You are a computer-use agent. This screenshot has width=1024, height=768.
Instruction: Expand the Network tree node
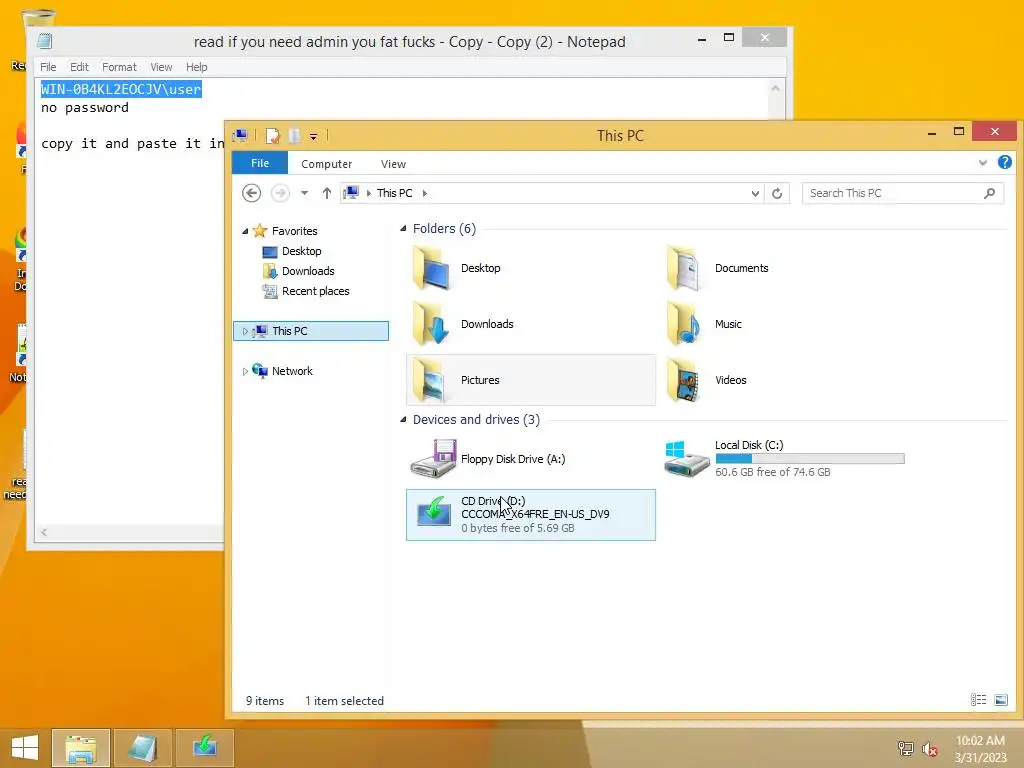coord(245,372)
